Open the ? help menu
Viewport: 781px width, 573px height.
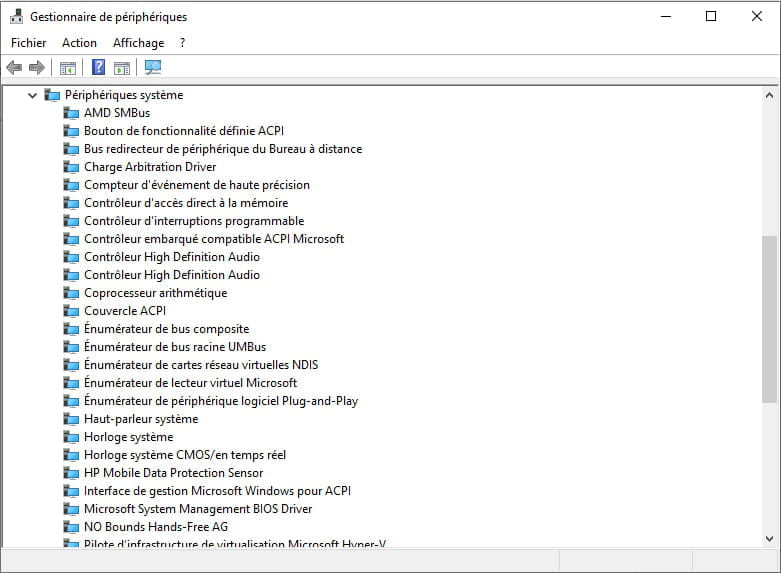[183, 43]
